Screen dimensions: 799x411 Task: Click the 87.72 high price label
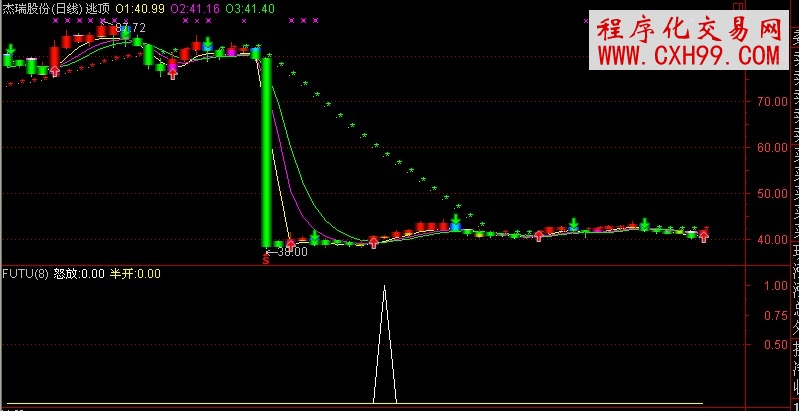pos(131,28)
